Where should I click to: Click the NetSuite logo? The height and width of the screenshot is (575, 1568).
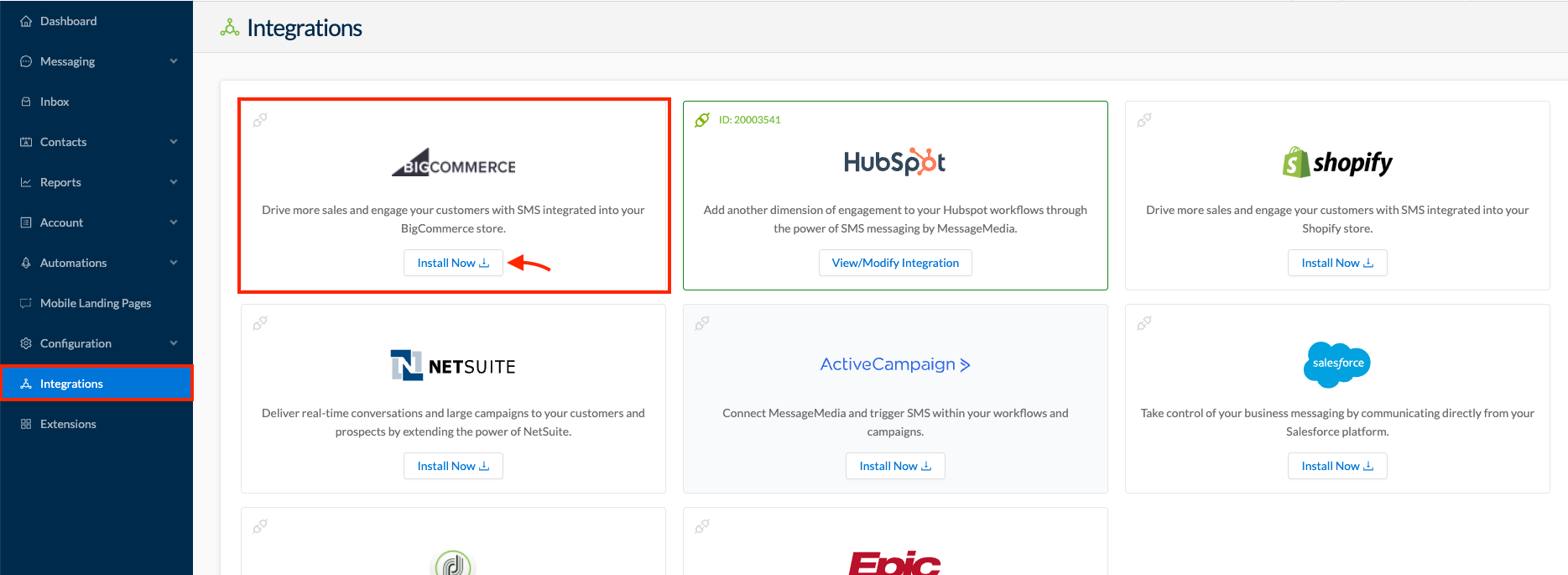tap(453, 365)
